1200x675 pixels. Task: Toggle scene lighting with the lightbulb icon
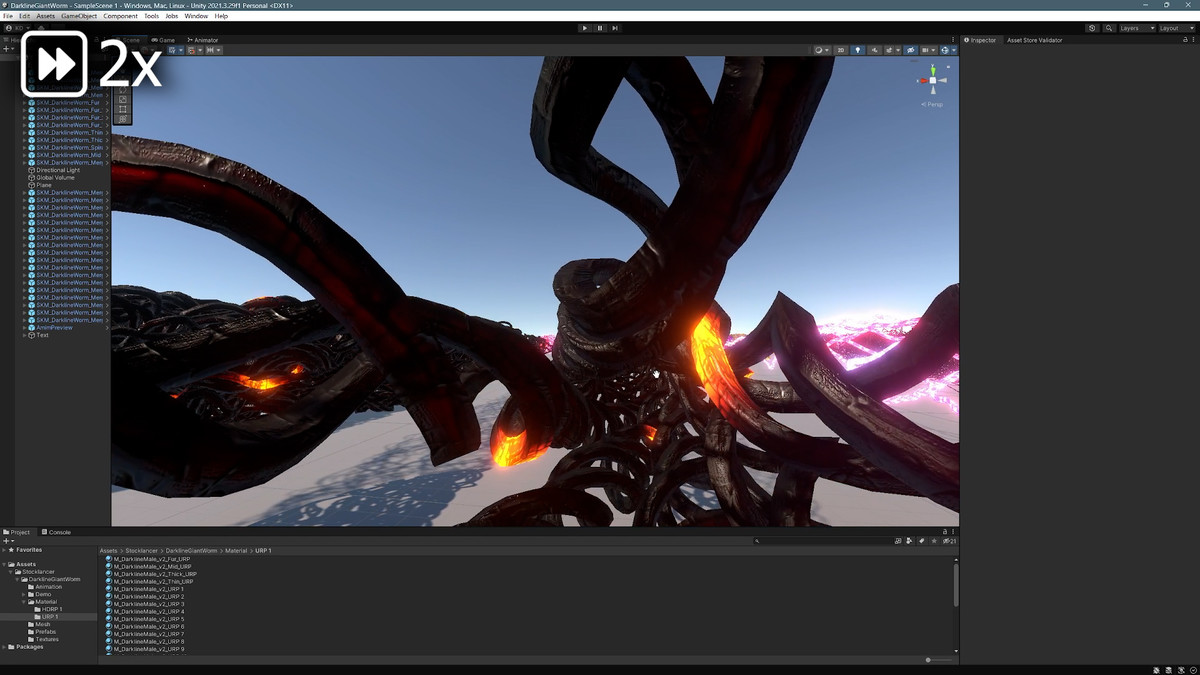pos(857,50)
